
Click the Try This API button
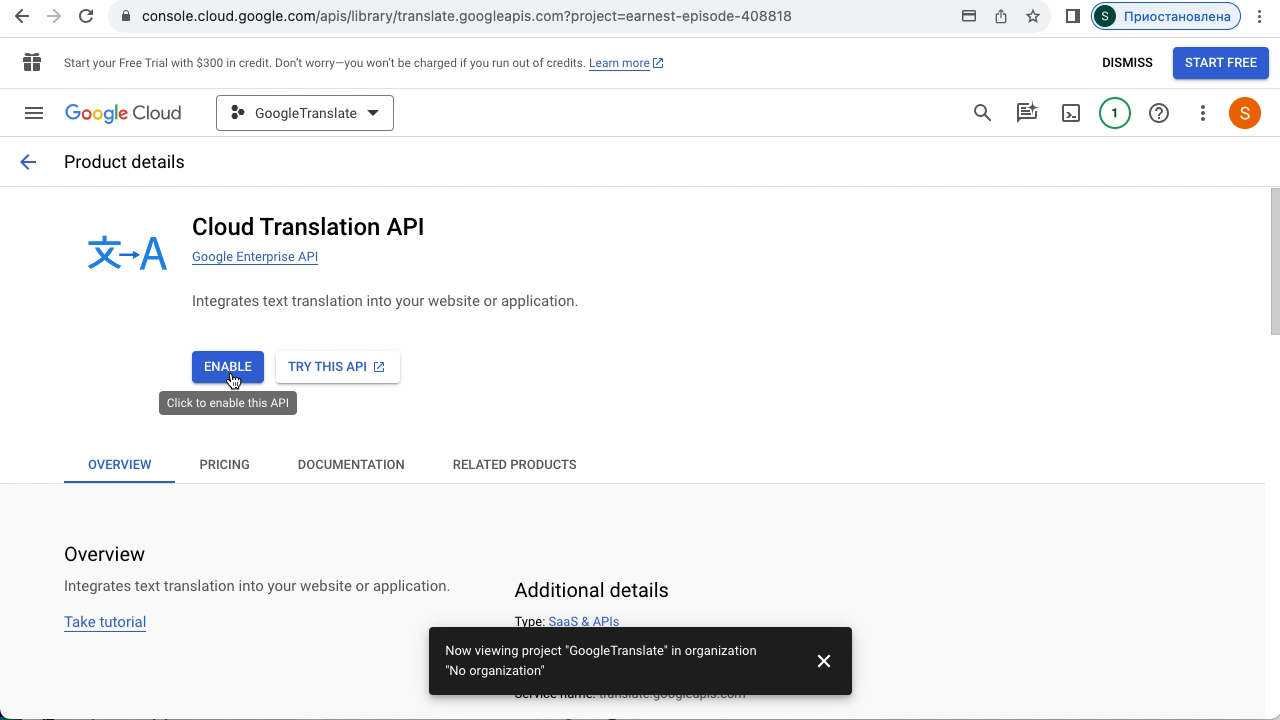point(337,367)
